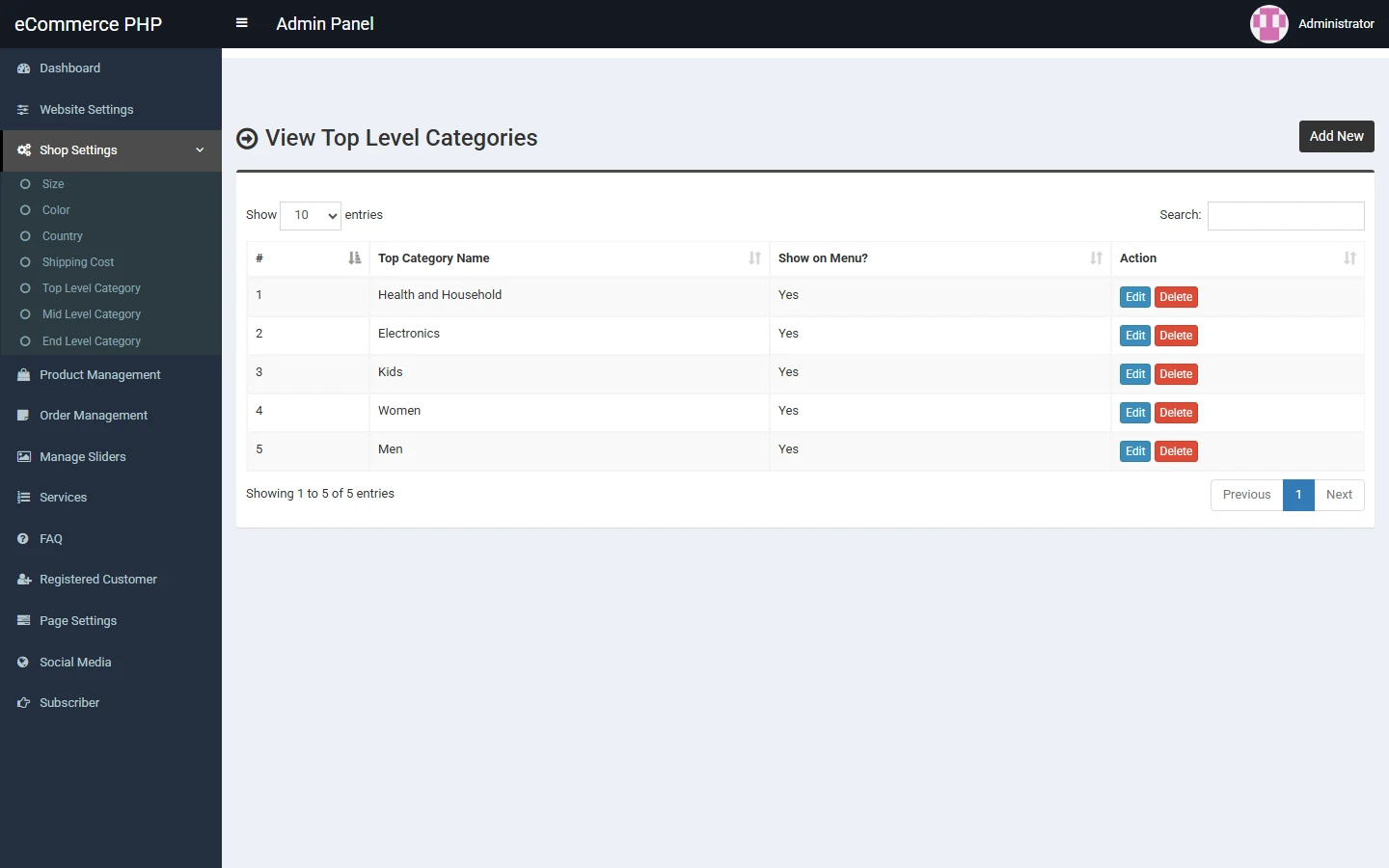Delete the Health and Household category
Viewport: 1389px width, 868px height.
coord(1176,297)
